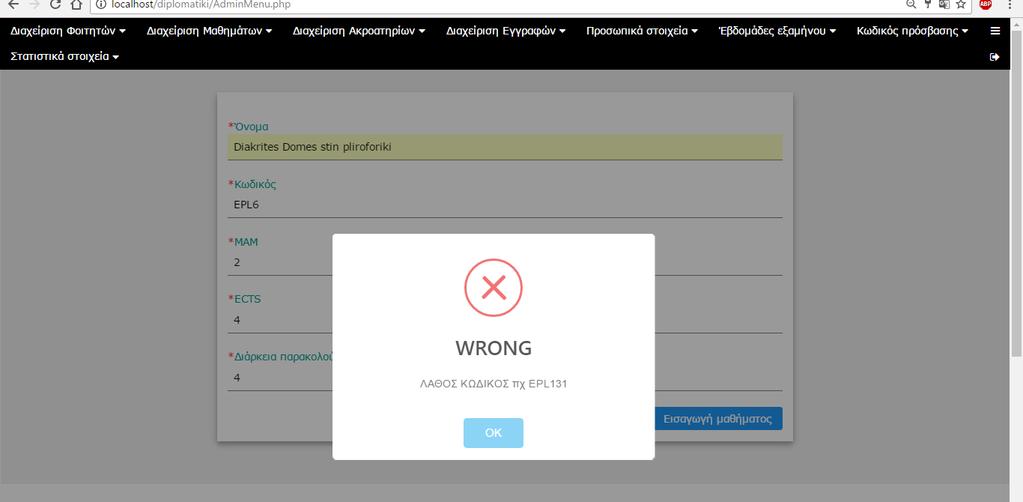This screenshot has width=1023, height=502.
Task: Click the saved password key icon
Action: pos(928,4)
